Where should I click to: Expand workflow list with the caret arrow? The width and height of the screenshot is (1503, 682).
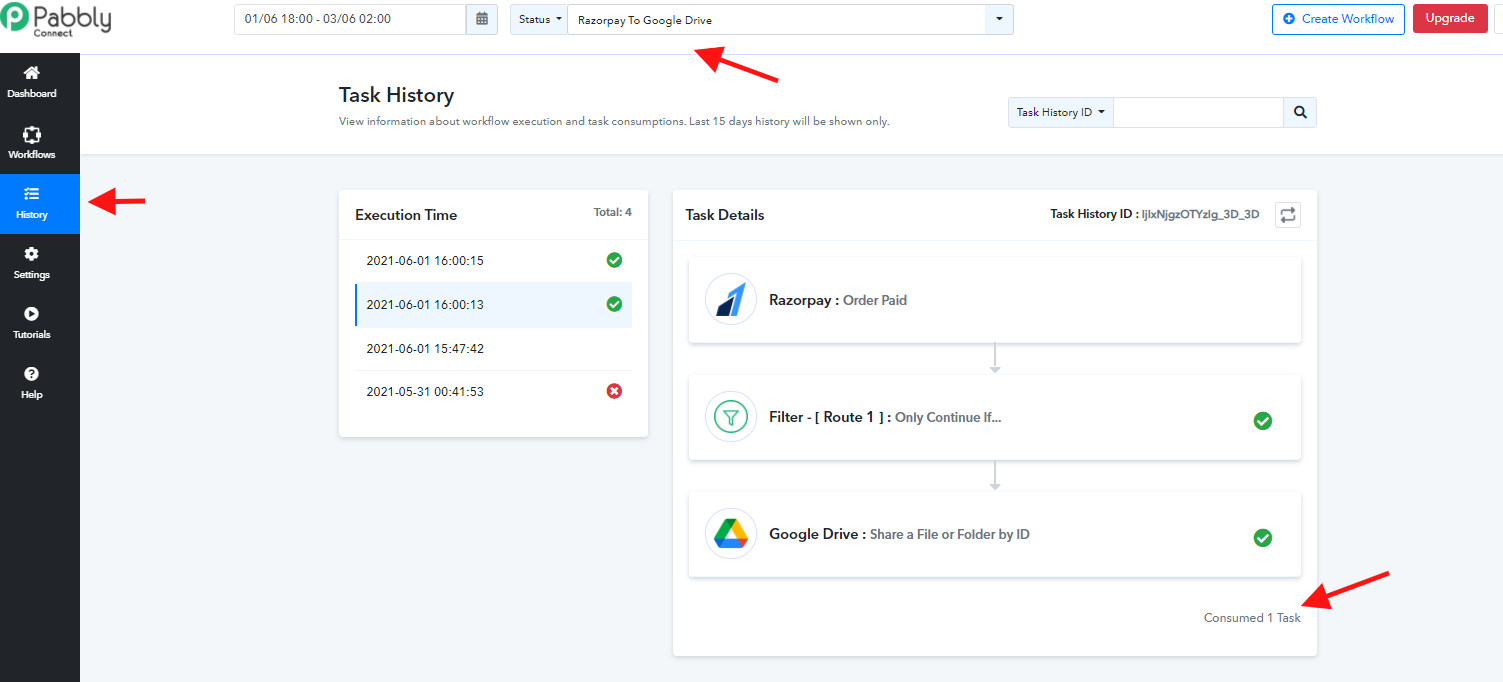(999, 19)
